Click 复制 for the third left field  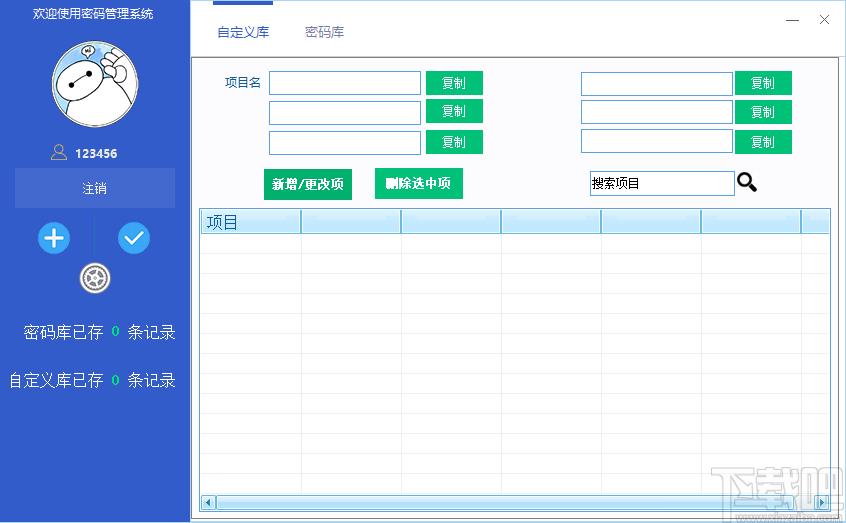[454, 142]
